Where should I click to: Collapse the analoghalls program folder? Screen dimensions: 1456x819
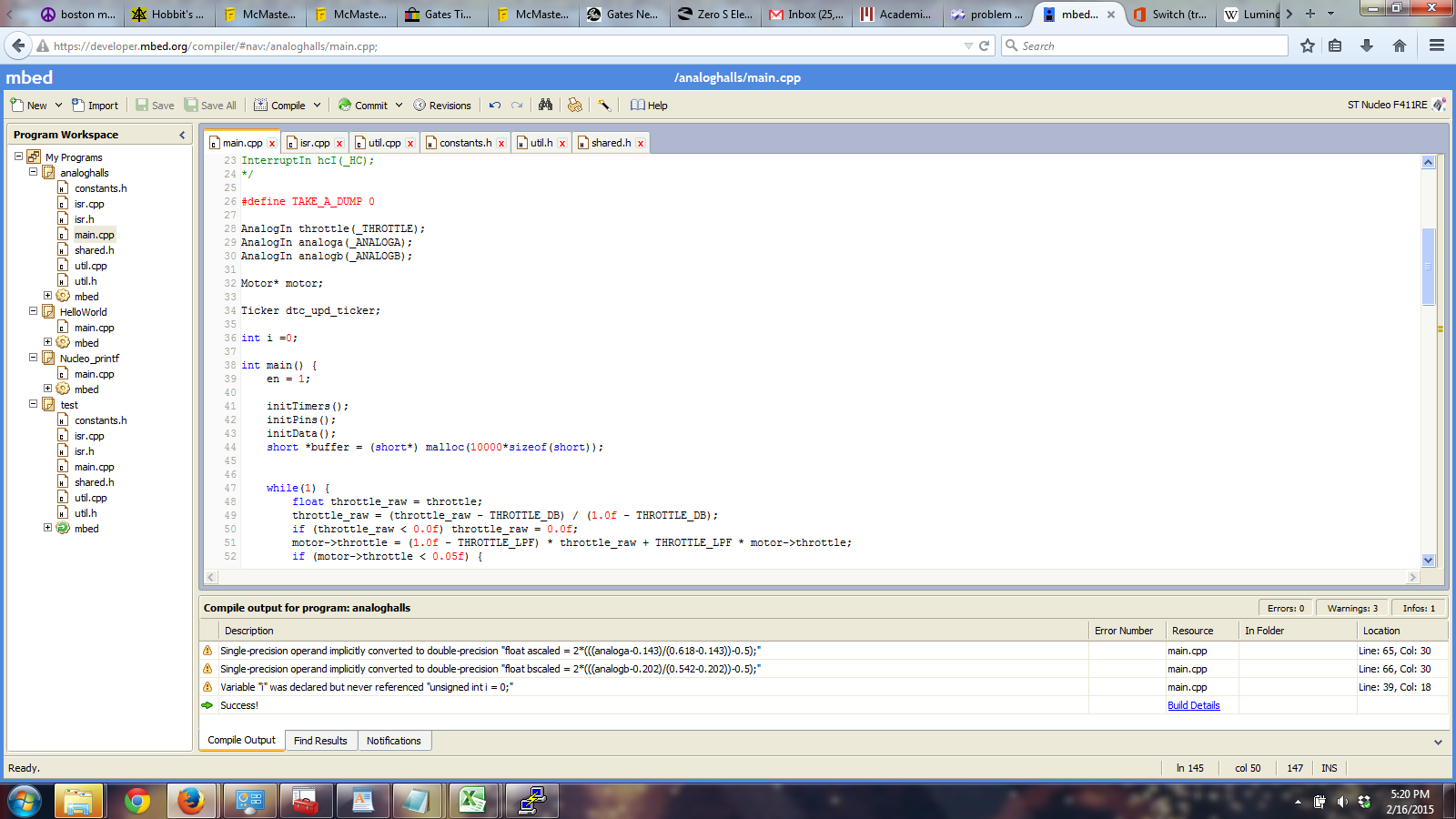(x=33, y=171)
